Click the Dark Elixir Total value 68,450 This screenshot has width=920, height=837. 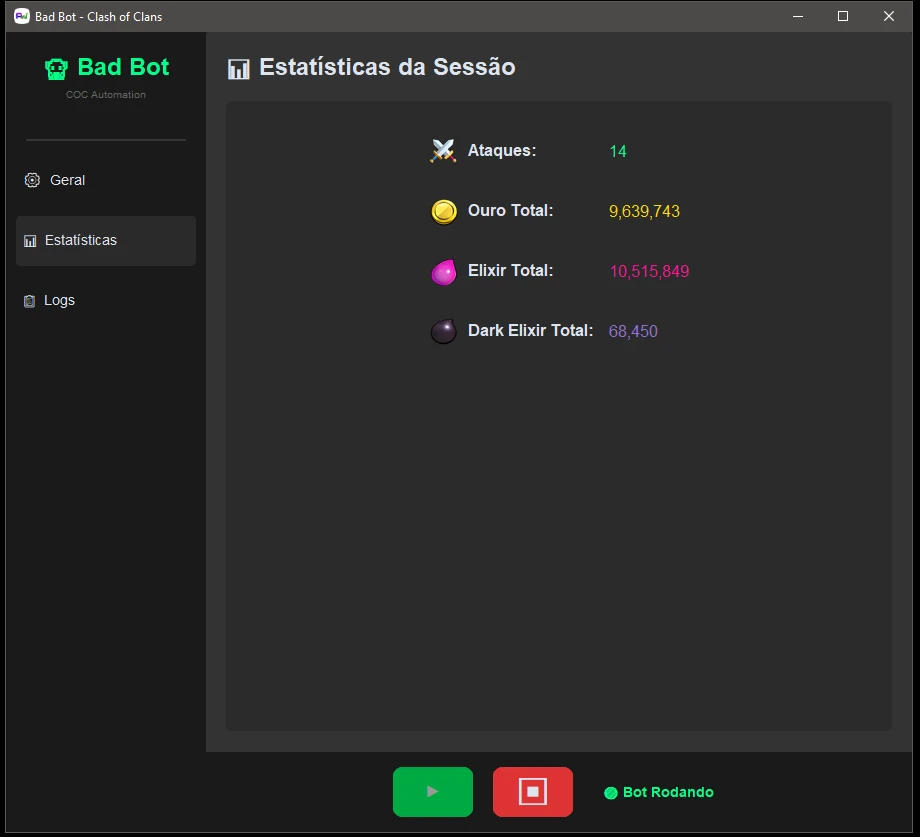[x=633, y=332]
